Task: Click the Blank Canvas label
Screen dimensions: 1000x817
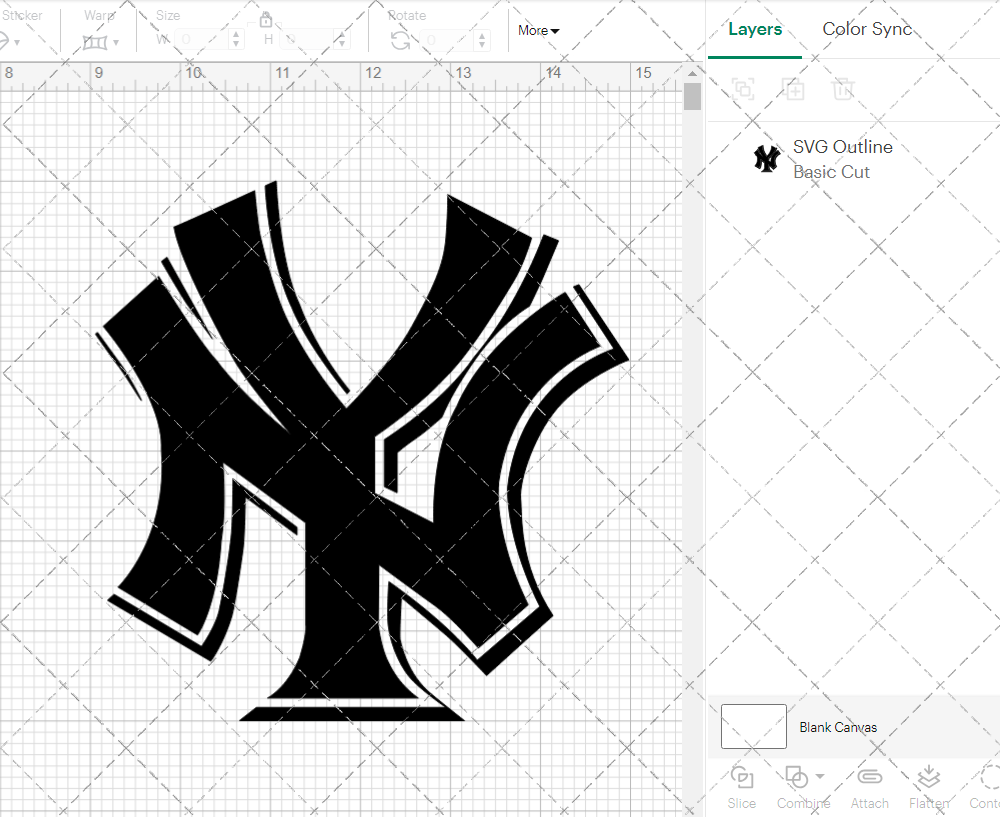Action: 838,727
